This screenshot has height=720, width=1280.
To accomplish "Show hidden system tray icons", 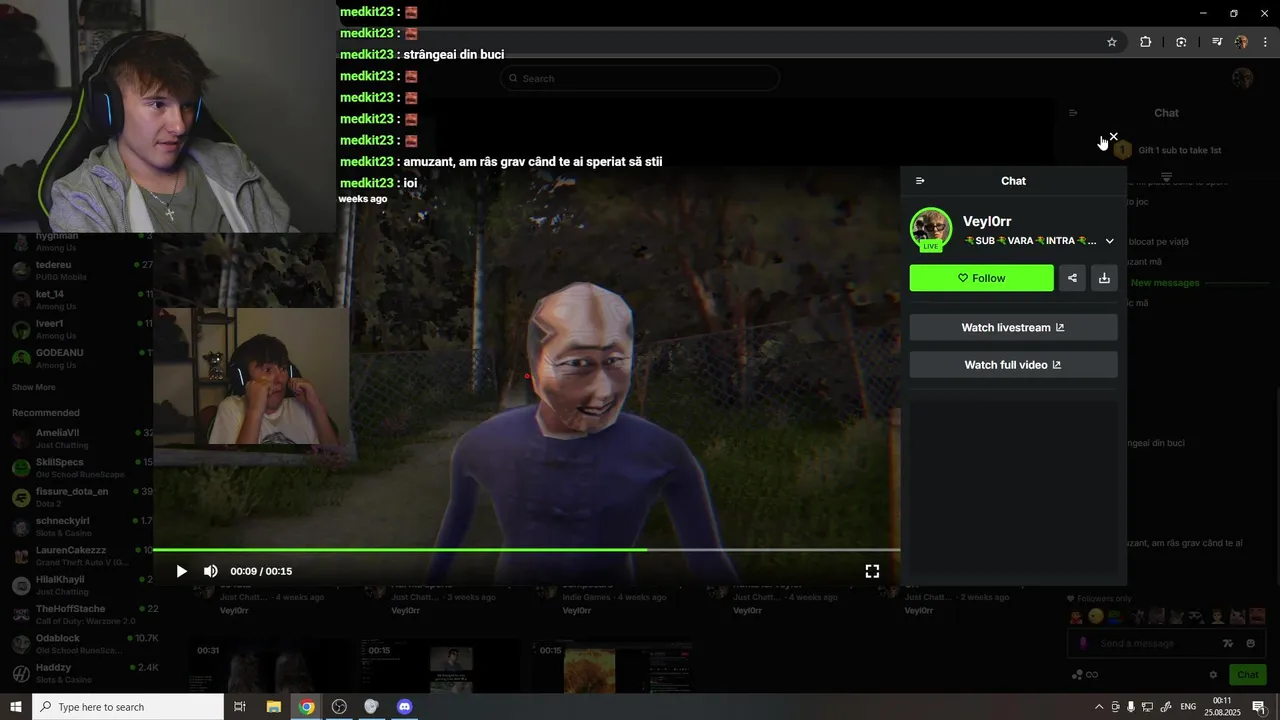I will 1099,707.
